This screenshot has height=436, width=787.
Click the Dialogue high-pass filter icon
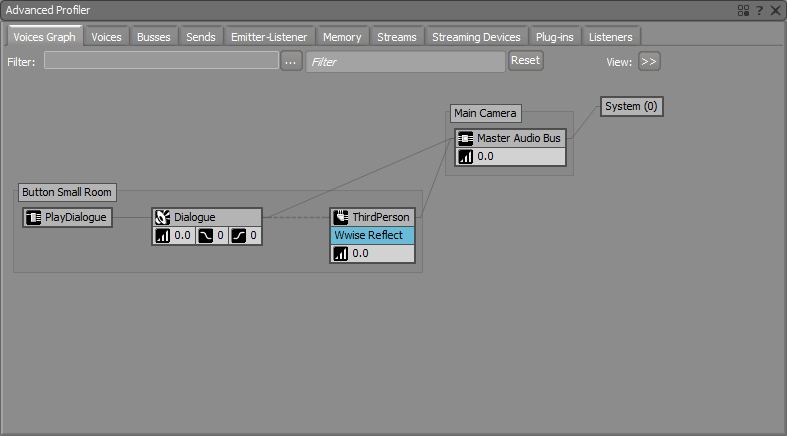click(238, 235)
